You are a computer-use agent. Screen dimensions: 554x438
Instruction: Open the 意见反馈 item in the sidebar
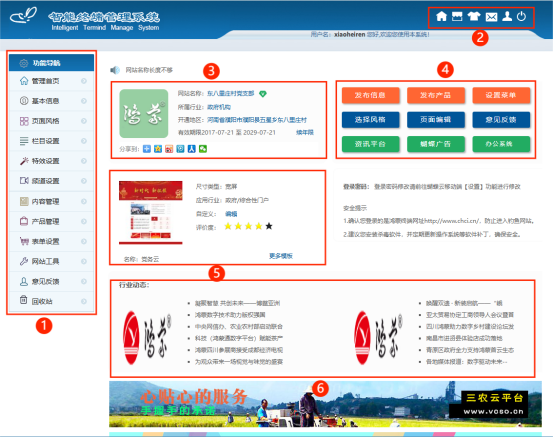pyautogui.click(x=52, y=282)
